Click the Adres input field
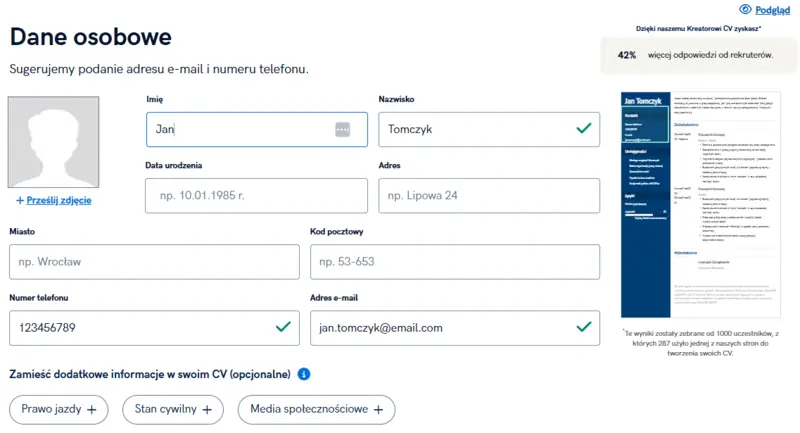This screenshot has height=433, width=800. (489, 196)
